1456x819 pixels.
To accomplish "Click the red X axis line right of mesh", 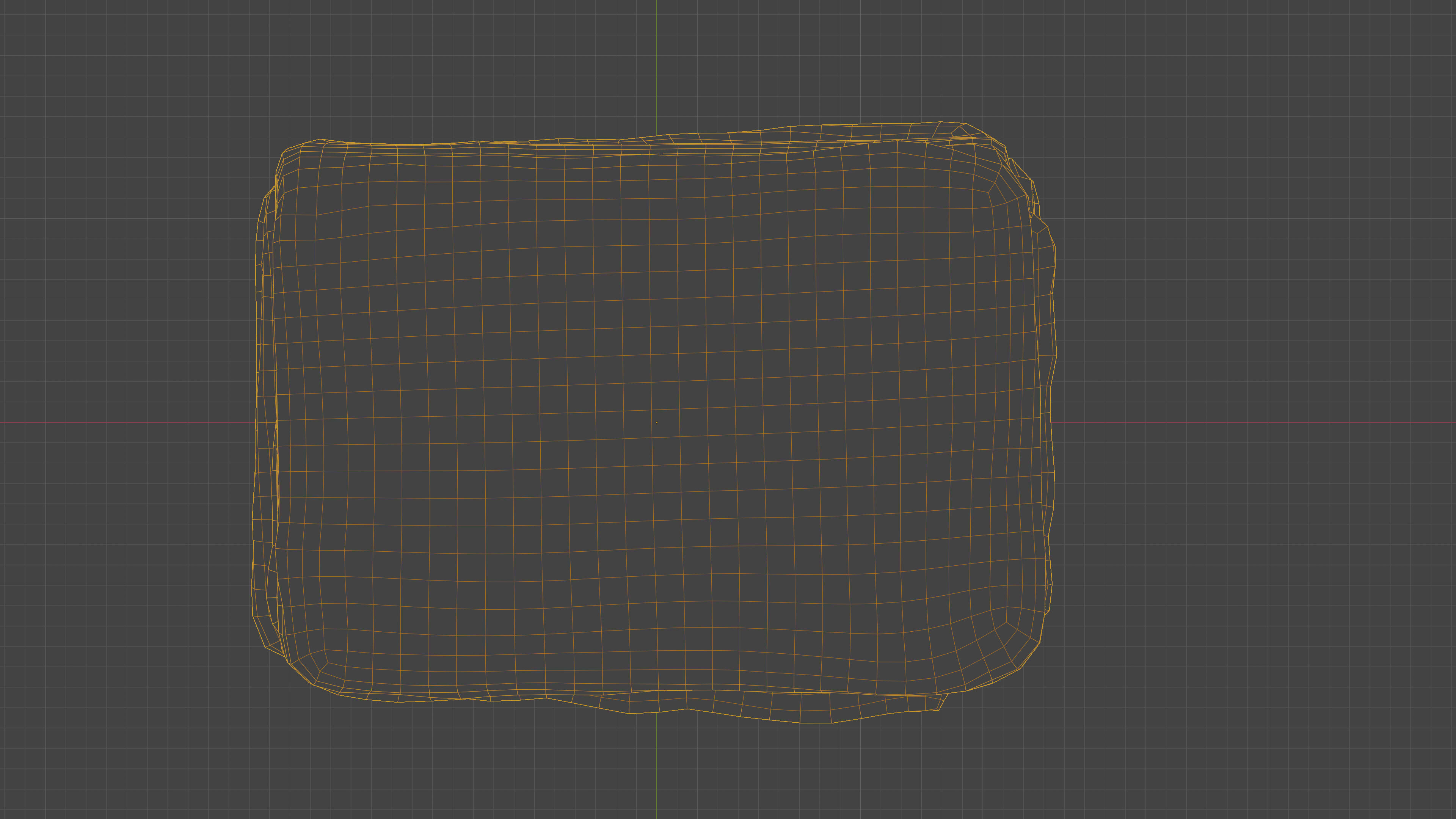I will click(x=1244, y=422).
